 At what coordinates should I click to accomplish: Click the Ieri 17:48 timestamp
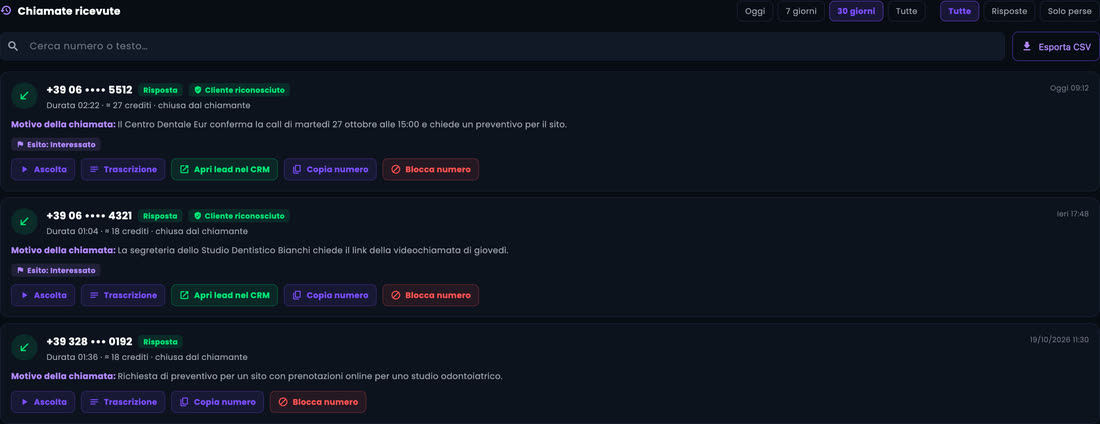(1073, 214)
